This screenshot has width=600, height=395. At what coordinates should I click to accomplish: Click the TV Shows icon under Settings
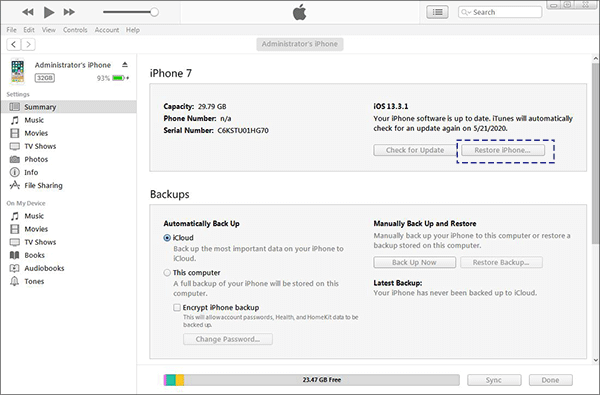coord(15,146)
